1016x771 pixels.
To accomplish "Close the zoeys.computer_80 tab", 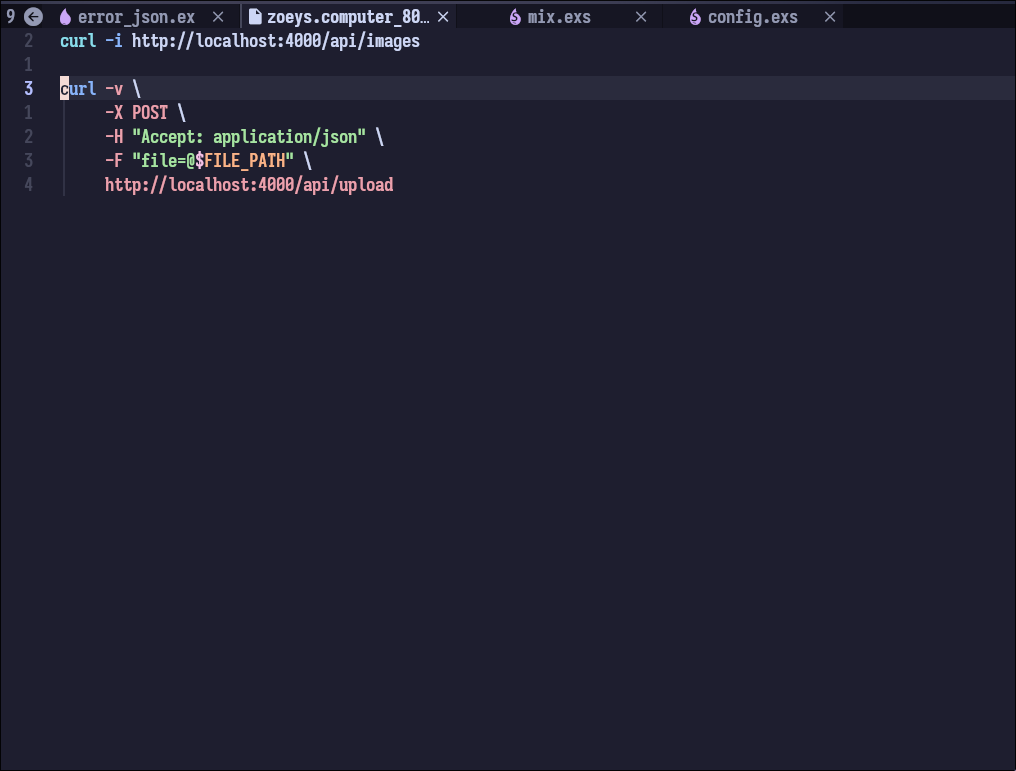I will 443,17.
